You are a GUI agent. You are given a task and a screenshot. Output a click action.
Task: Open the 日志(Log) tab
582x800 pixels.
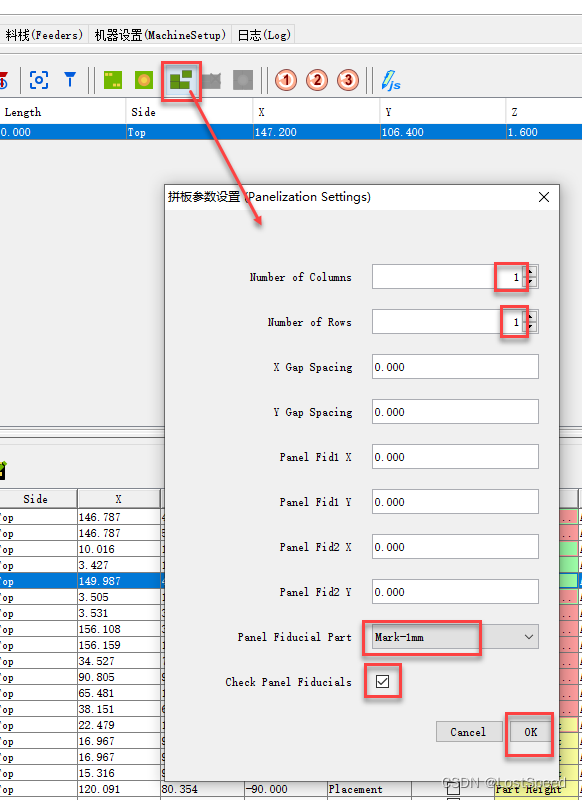[x=264, y=35]
